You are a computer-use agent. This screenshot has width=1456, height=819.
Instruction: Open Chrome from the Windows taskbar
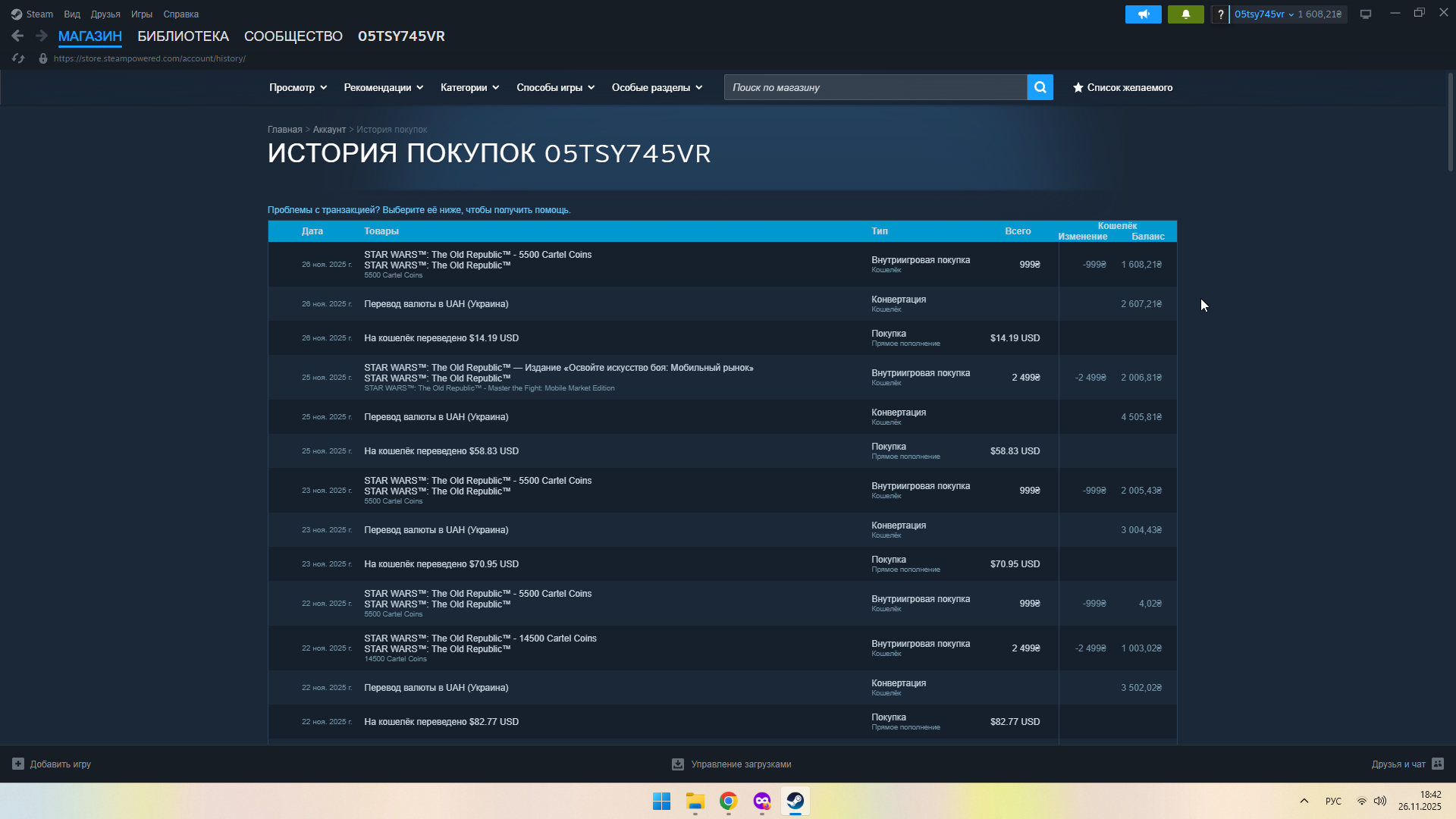pos(728,801)
